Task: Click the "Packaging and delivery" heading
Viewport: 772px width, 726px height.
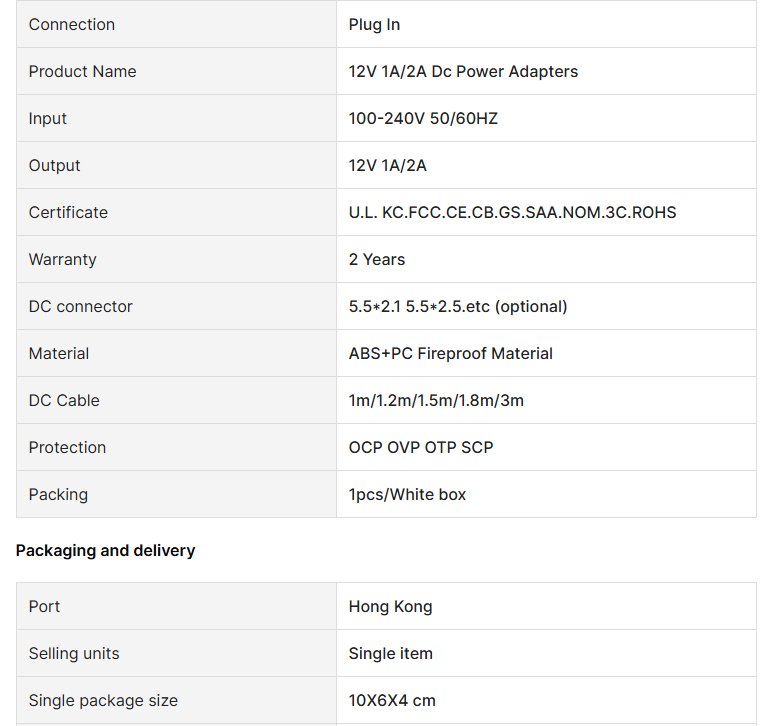Action: point(105,550)
